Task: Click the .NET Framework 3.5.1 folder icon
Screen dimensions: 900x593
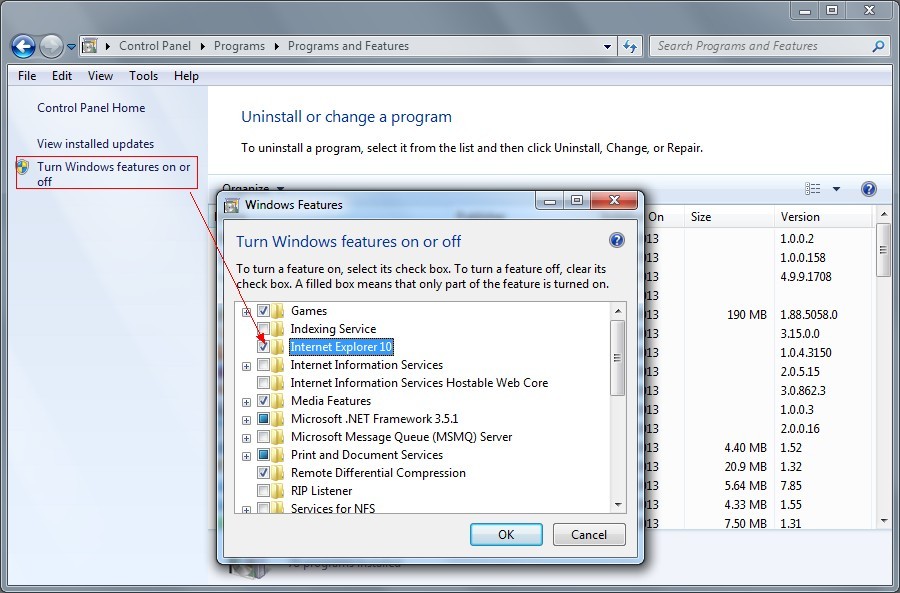Action: (x=278, y=419)
